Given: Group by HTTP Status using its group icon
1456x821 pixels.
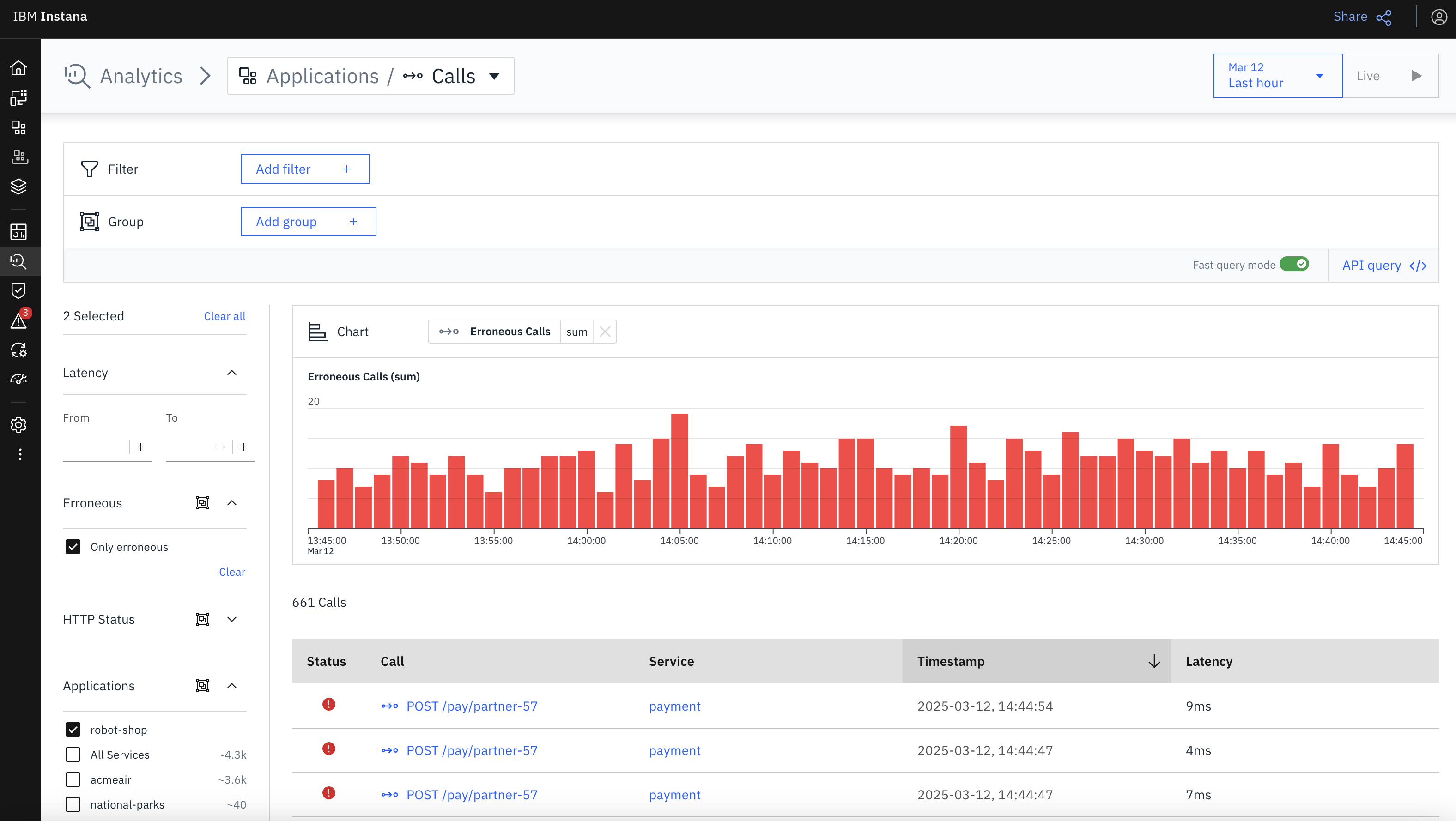Looking at the screenshot, I should coord(202,619).
